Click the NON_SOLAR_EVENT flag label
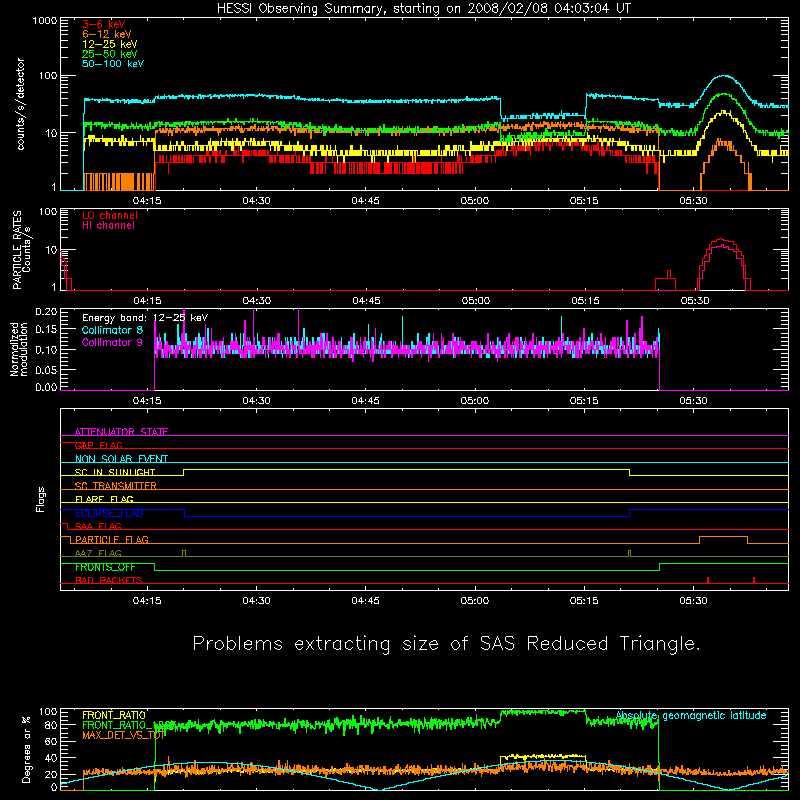This screenshot has height=800, width=800. click(121, 459)
